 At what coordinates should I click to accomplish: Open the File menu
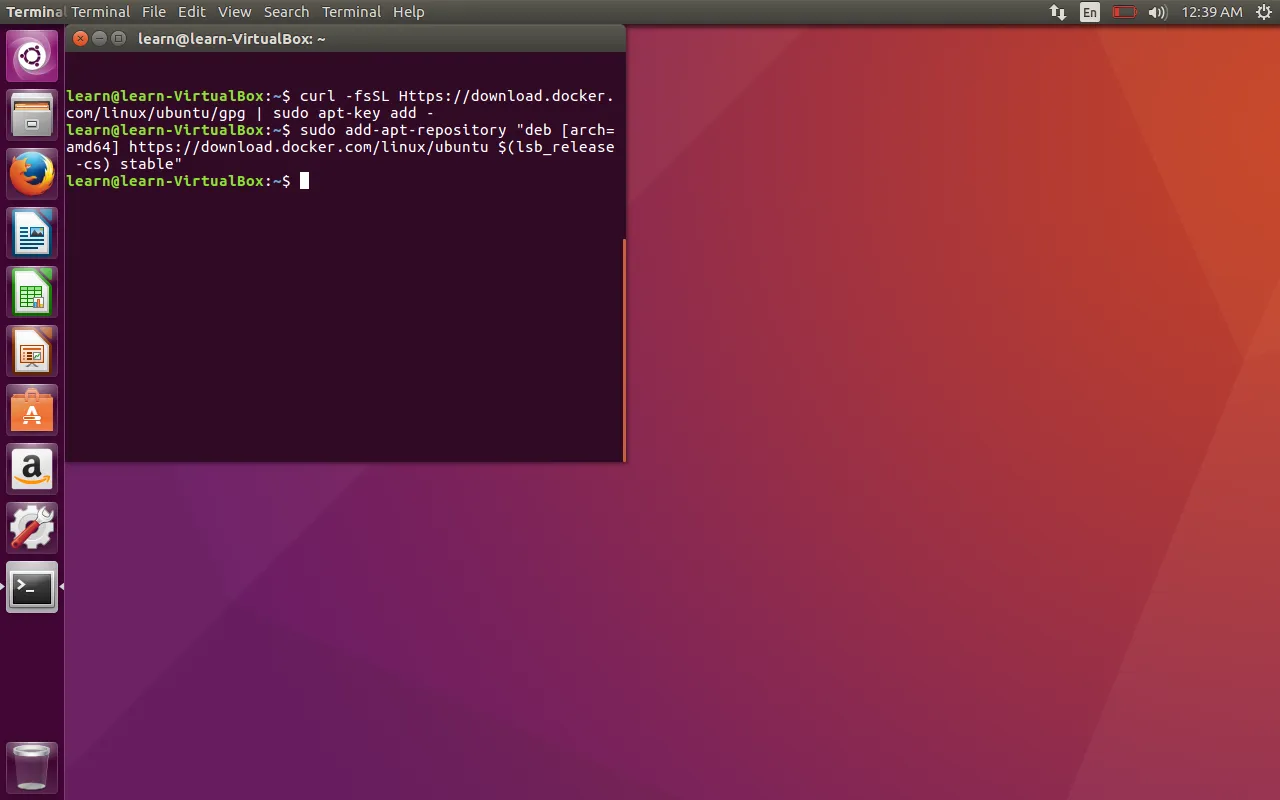pos(153,12)
